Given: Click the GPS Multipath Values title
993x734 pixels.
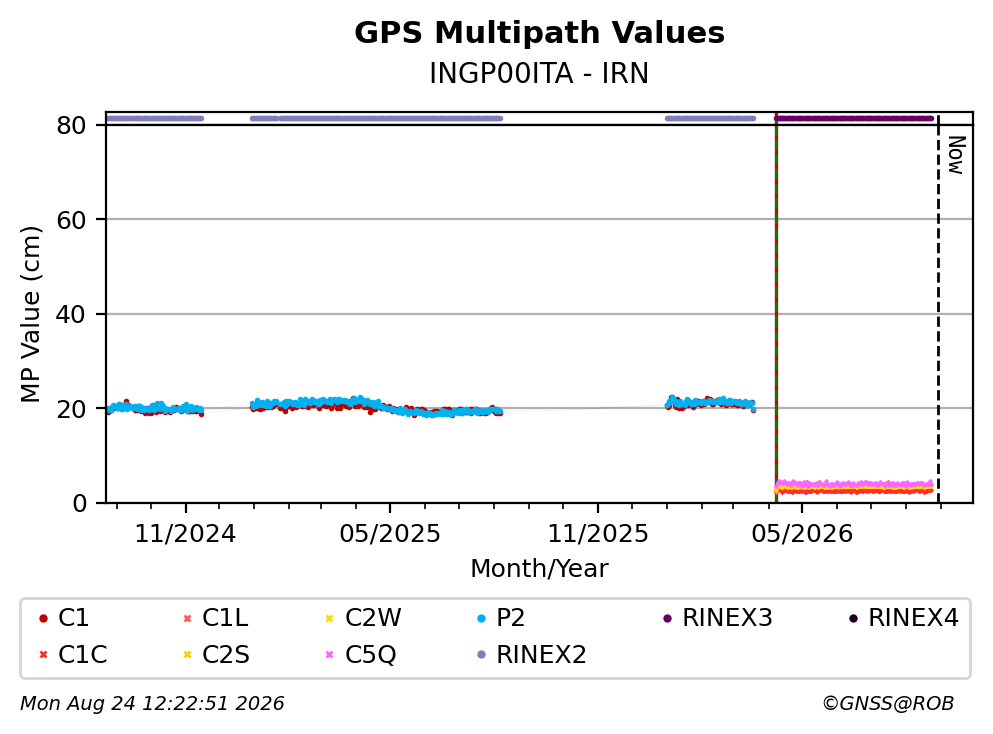Looking at the screenshot, I should [x=540, y=33].
